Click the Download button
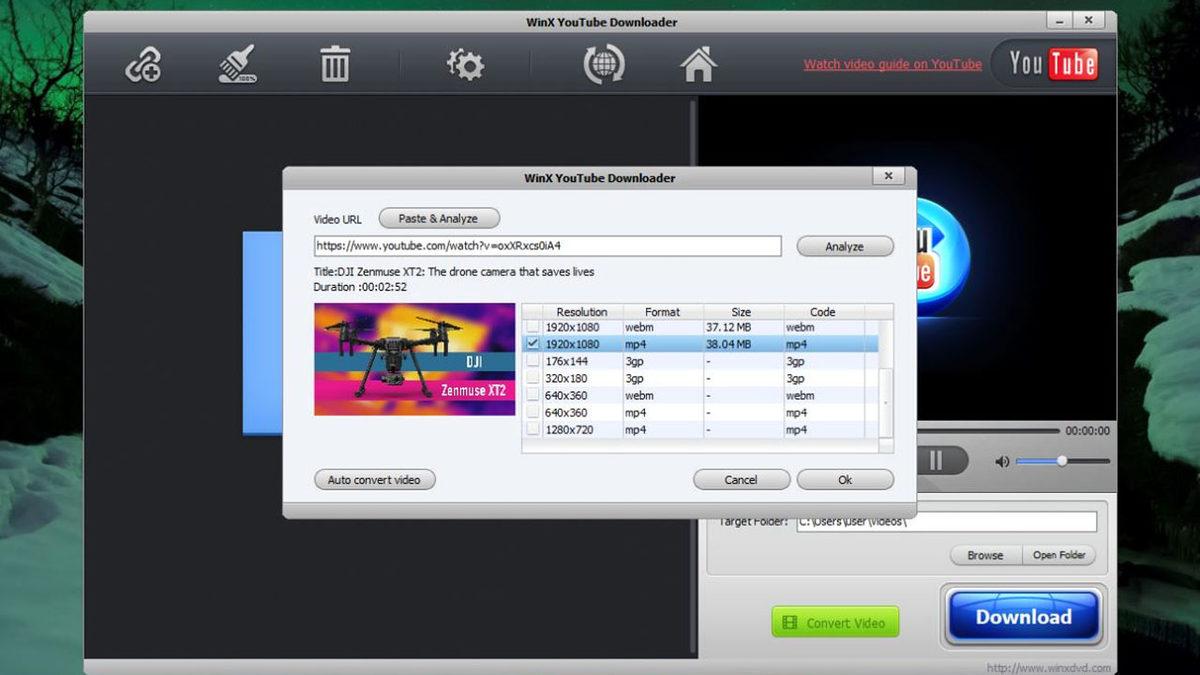Image resolution: width=1200 pixels, height=675 pixels. 1023,617
